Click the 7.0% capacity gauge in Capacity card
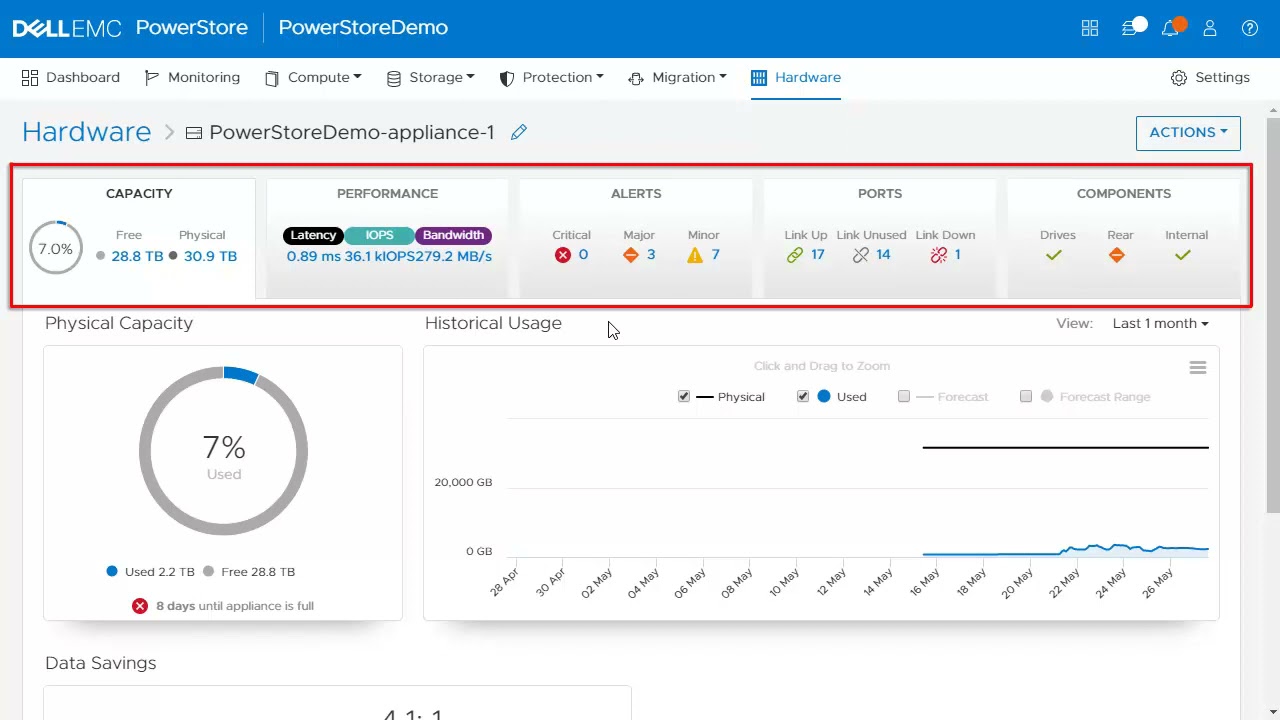1280x720 pixels. coord(56,248)
